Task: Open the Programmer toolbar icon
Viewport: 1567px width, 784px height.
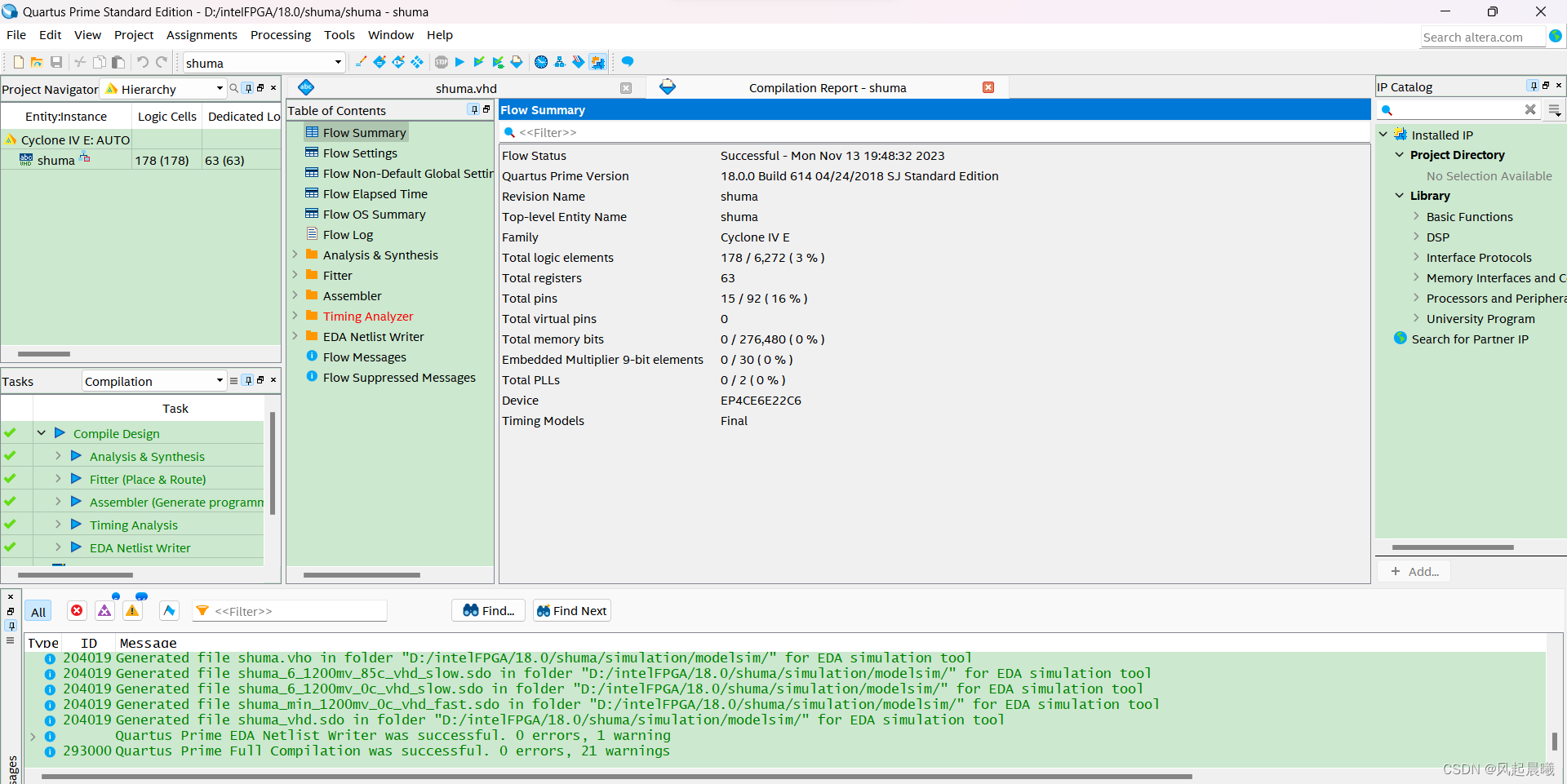Action: tap(579, 62)
